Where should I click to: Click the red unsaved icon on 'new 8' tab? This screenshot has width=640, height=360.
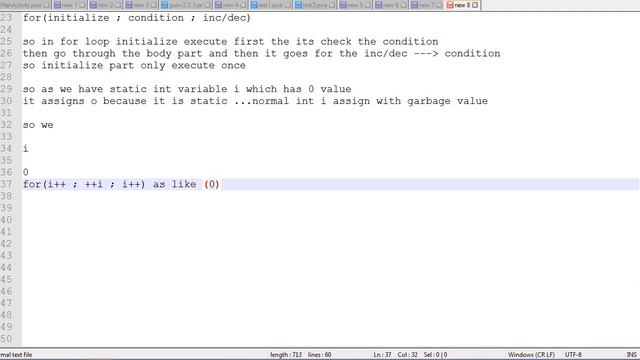click(x=450, y=5)
